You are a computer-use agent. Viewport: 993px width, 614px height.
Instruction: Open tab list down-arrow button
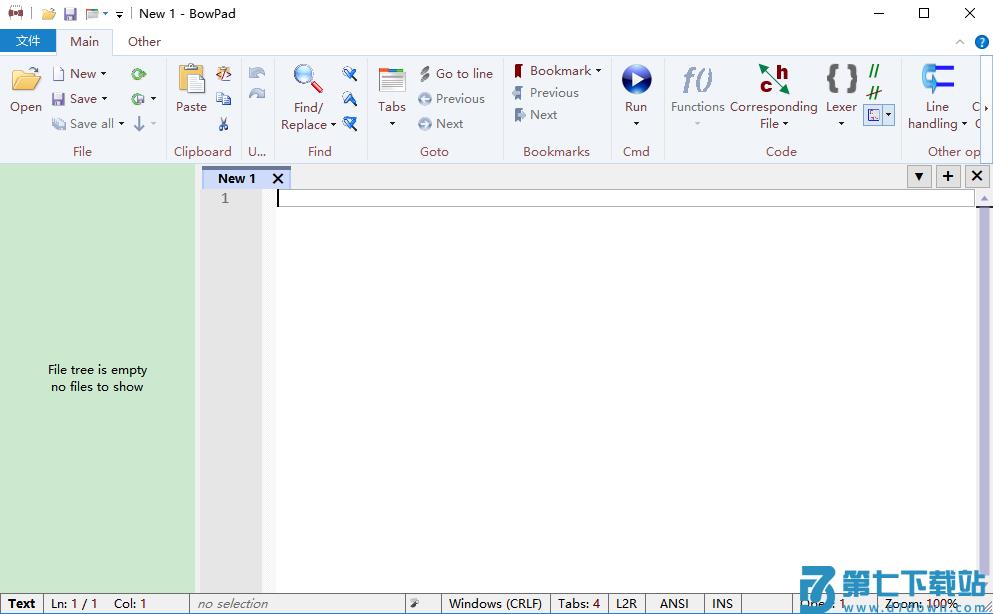point(919,177)
